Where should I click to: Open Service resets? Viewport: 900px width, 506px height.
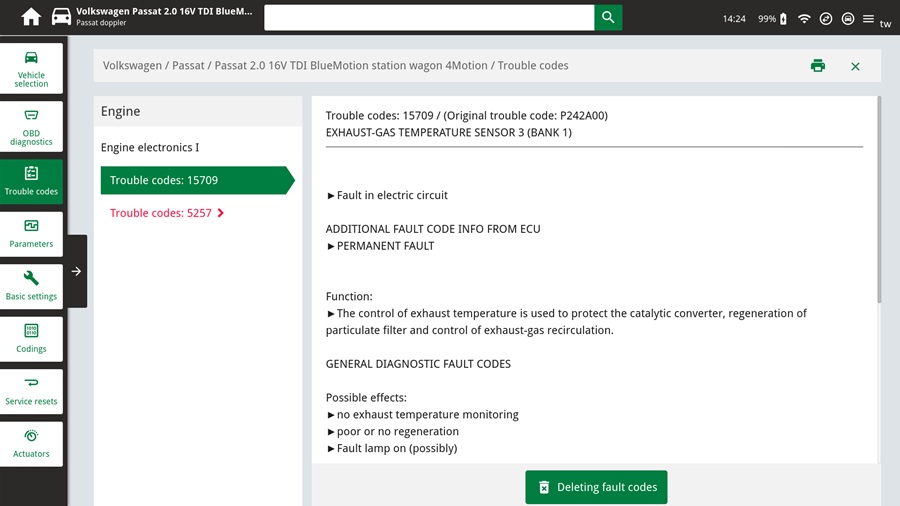click(31, 390)
